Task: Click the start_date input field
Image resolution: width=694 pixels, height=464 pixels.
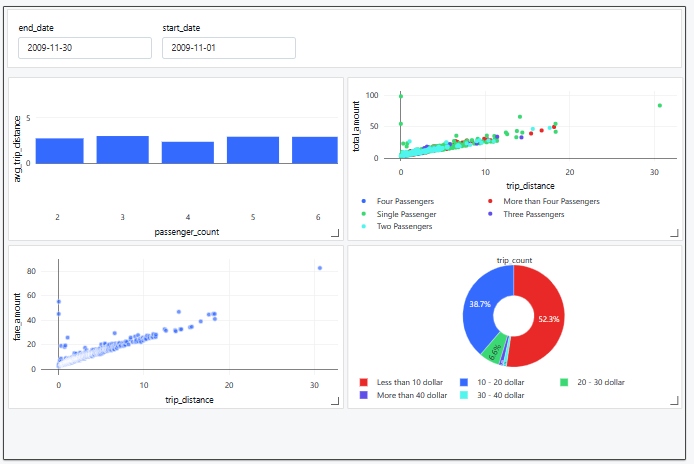Action: point(228,48)
